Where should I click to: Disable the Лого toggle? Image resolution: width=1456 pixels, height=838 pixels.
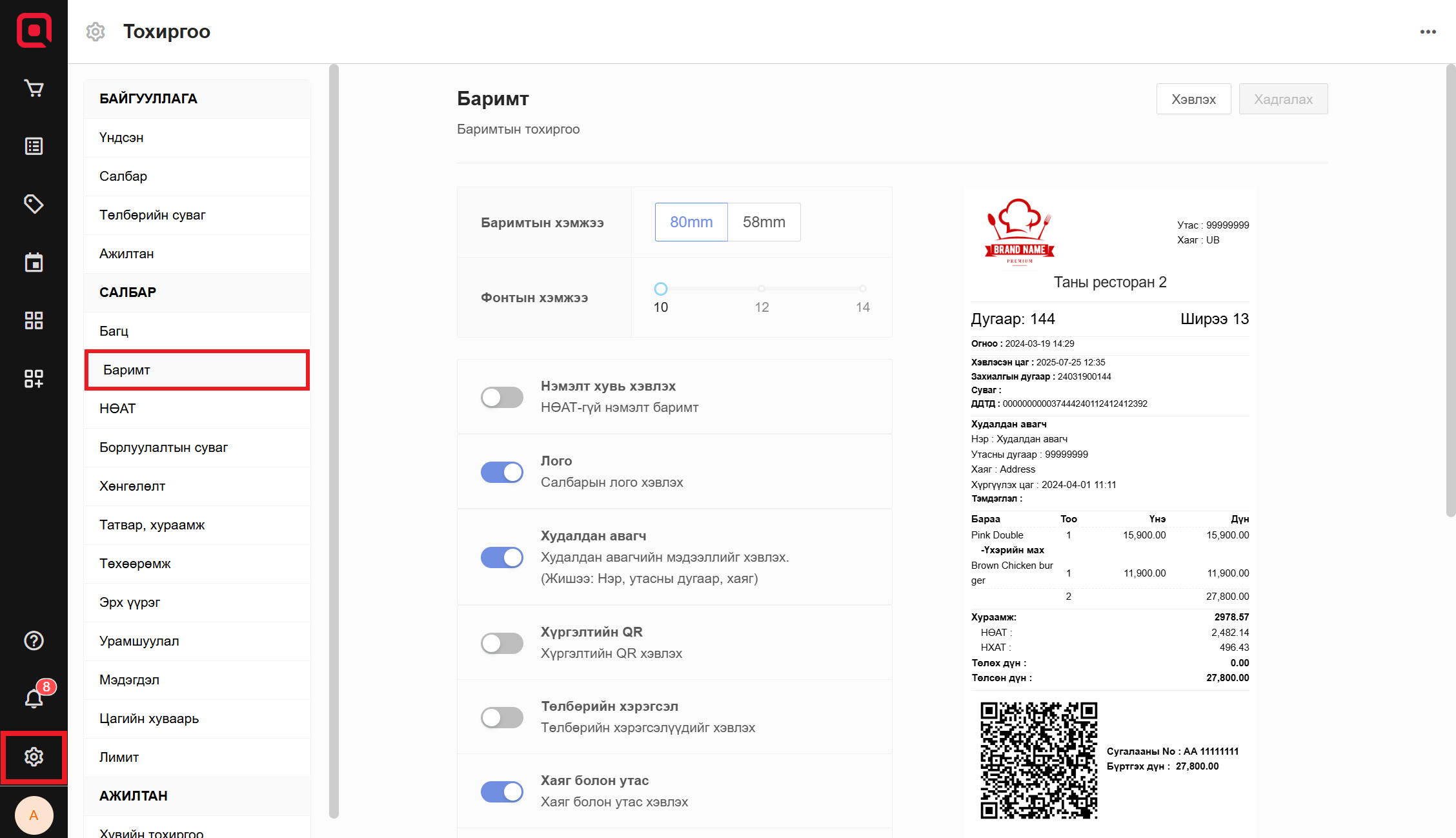pos(501,472)
